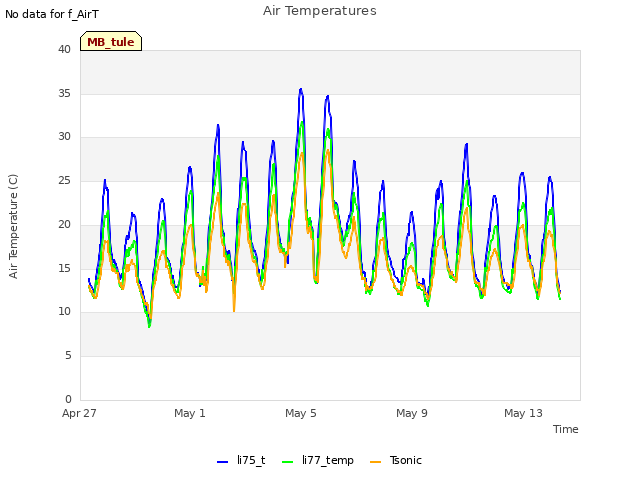The height and width of the screenshot is (480, 640).
Task: Click the orange dip reaching 10 after May 2
Action: 234,310
